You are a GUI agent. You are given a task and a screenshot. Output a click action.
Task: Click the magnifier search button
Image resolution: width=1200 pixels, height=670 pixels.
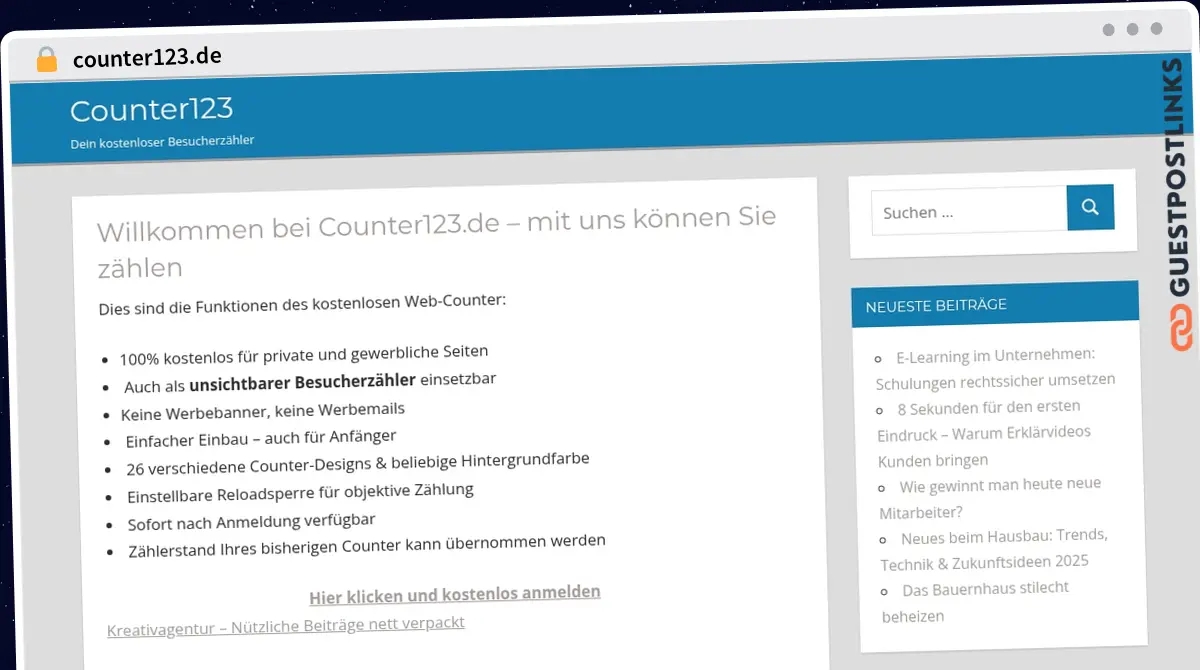1090,208
